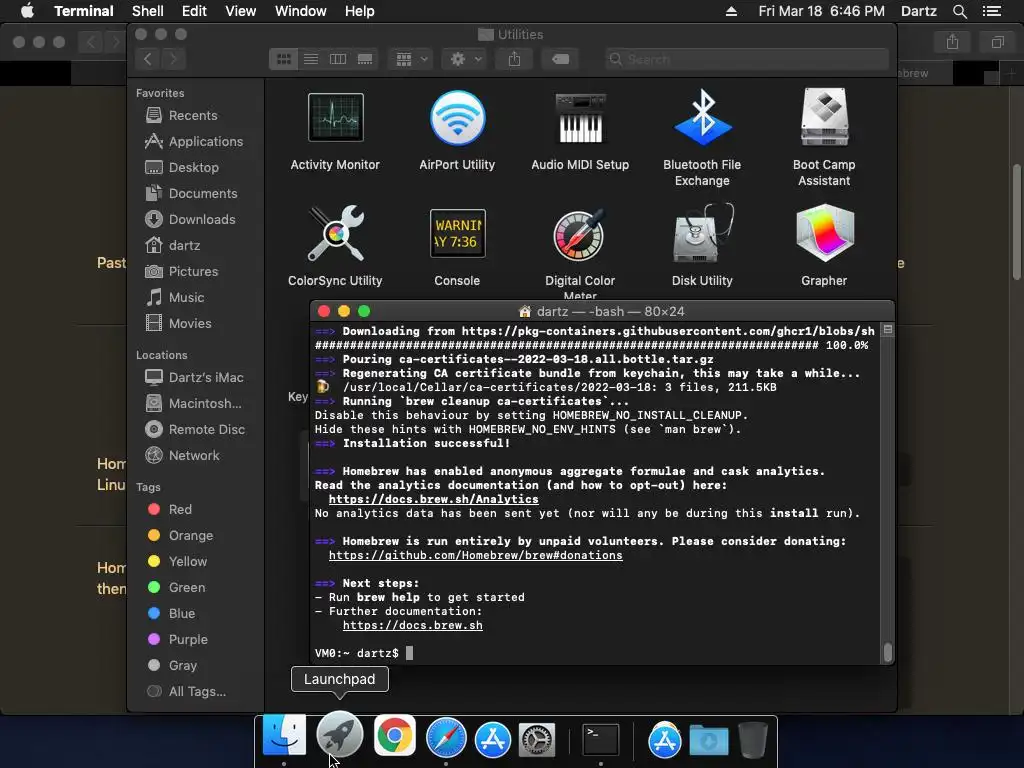Open the Trash in the Dock

click(753, 739)
